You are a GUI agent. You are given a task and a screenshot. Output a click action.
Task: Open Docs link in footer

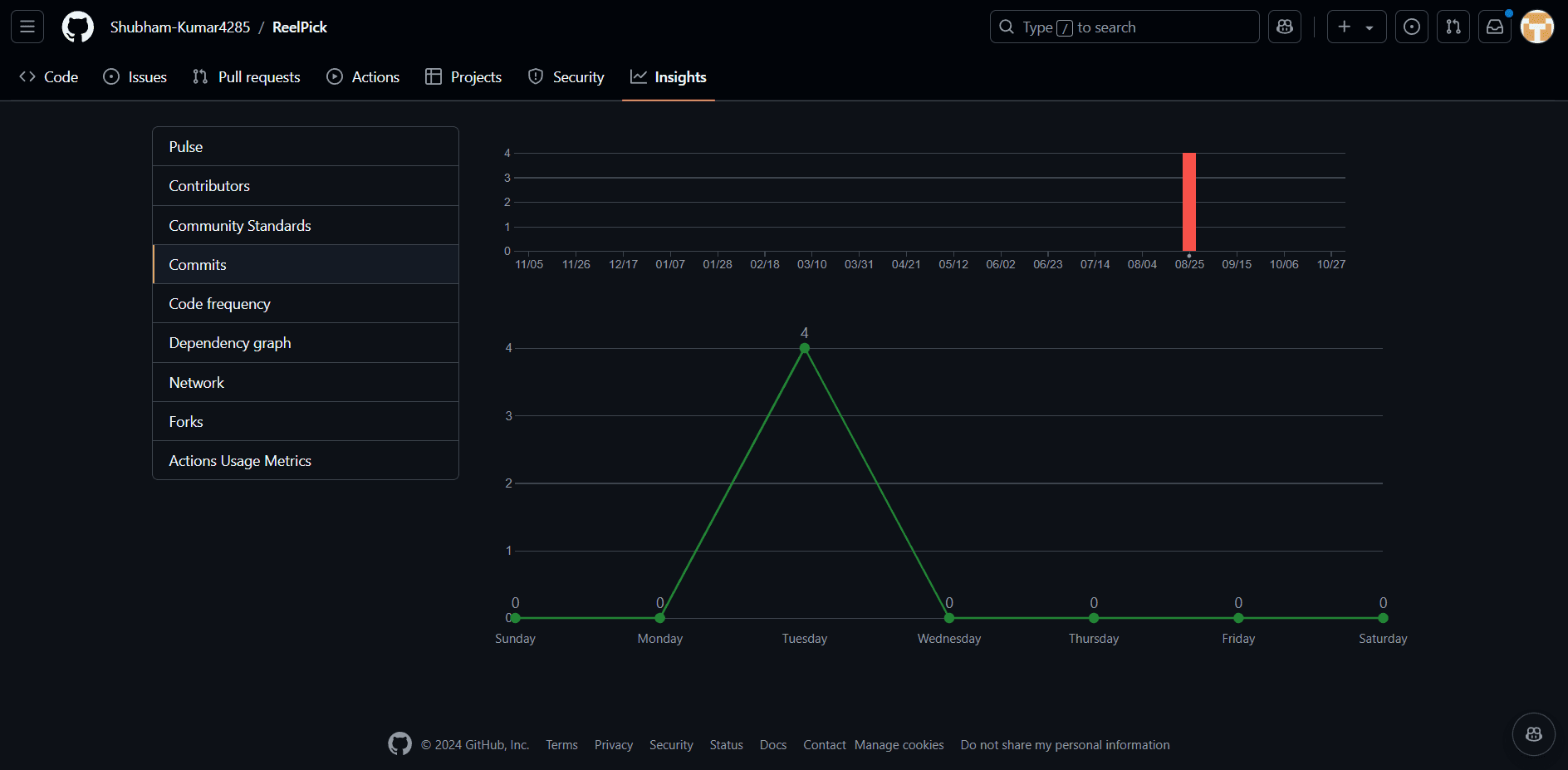[x=773, y=745]
